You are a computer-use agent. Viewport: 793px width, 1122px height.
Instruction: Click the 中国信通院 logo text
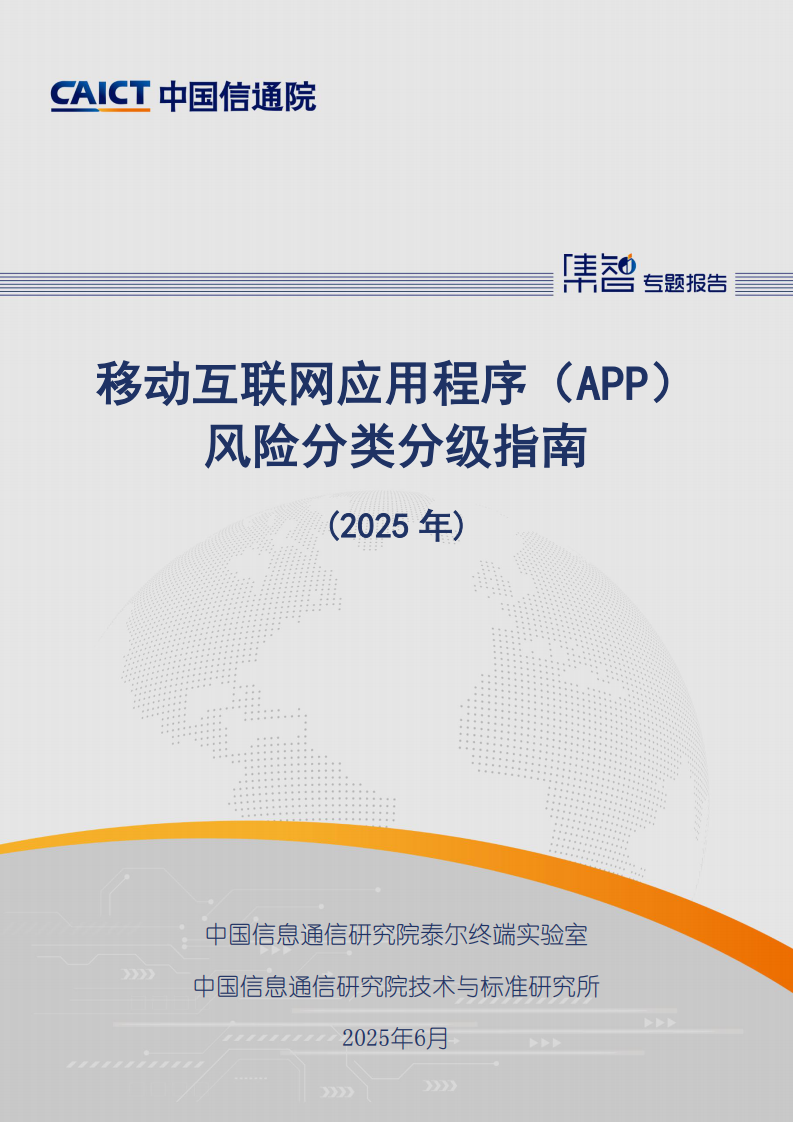tap(238, 97)
